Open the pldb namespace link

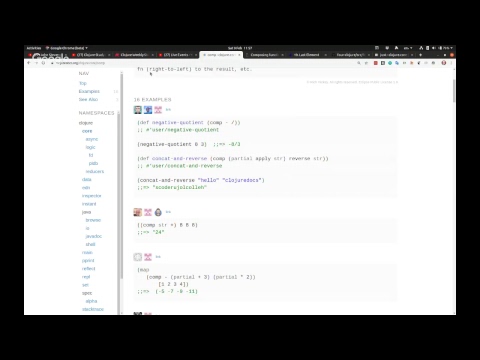point(93,163)
